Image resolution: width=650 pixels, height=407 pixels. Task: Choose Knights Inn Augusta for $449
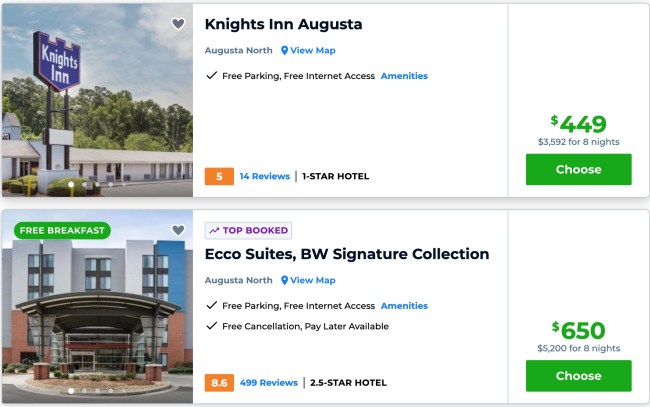pyautogui.click(x=578, y=169)
